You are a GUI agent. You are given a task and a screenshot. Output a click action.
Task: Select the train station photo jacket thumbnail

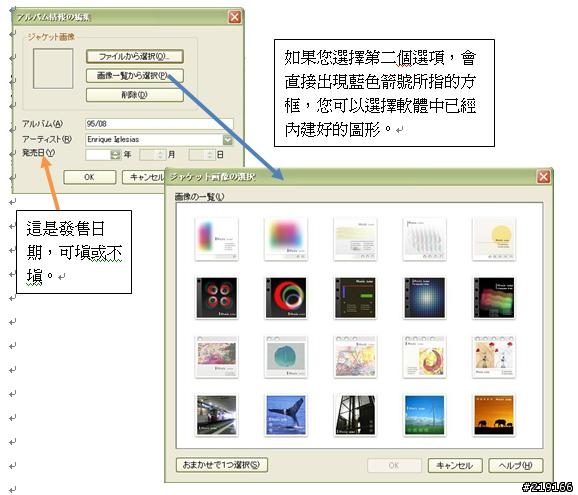pyautogui.click(x=216, y=415)
